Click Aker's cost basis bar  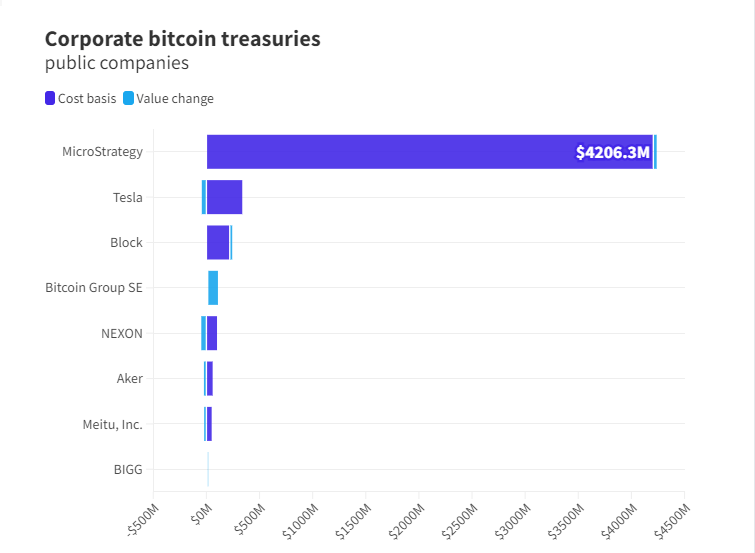tap(210, 378)
